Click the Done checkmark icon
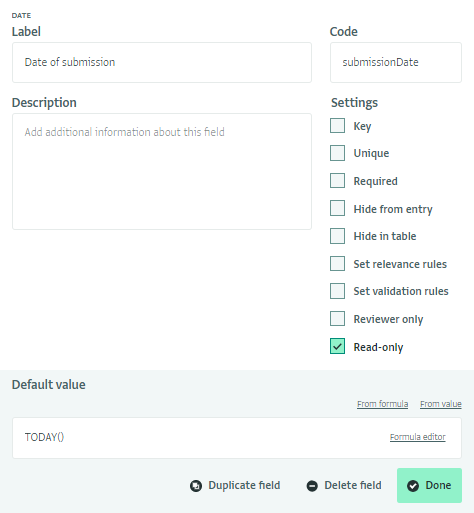Image resolution: width=474 pixels, height=513 pixels. click(413, 486)
